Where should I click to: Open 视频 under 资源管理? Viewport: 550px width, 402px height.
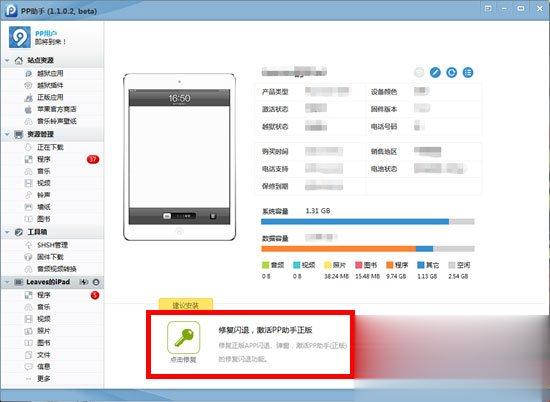point(44,183)
